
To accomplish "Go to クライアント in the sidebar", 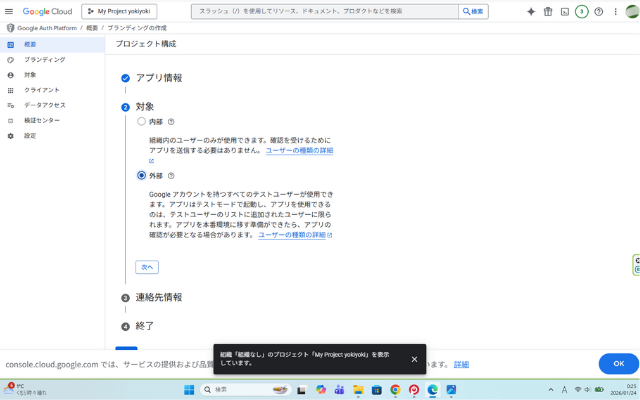I will point(42,90).
